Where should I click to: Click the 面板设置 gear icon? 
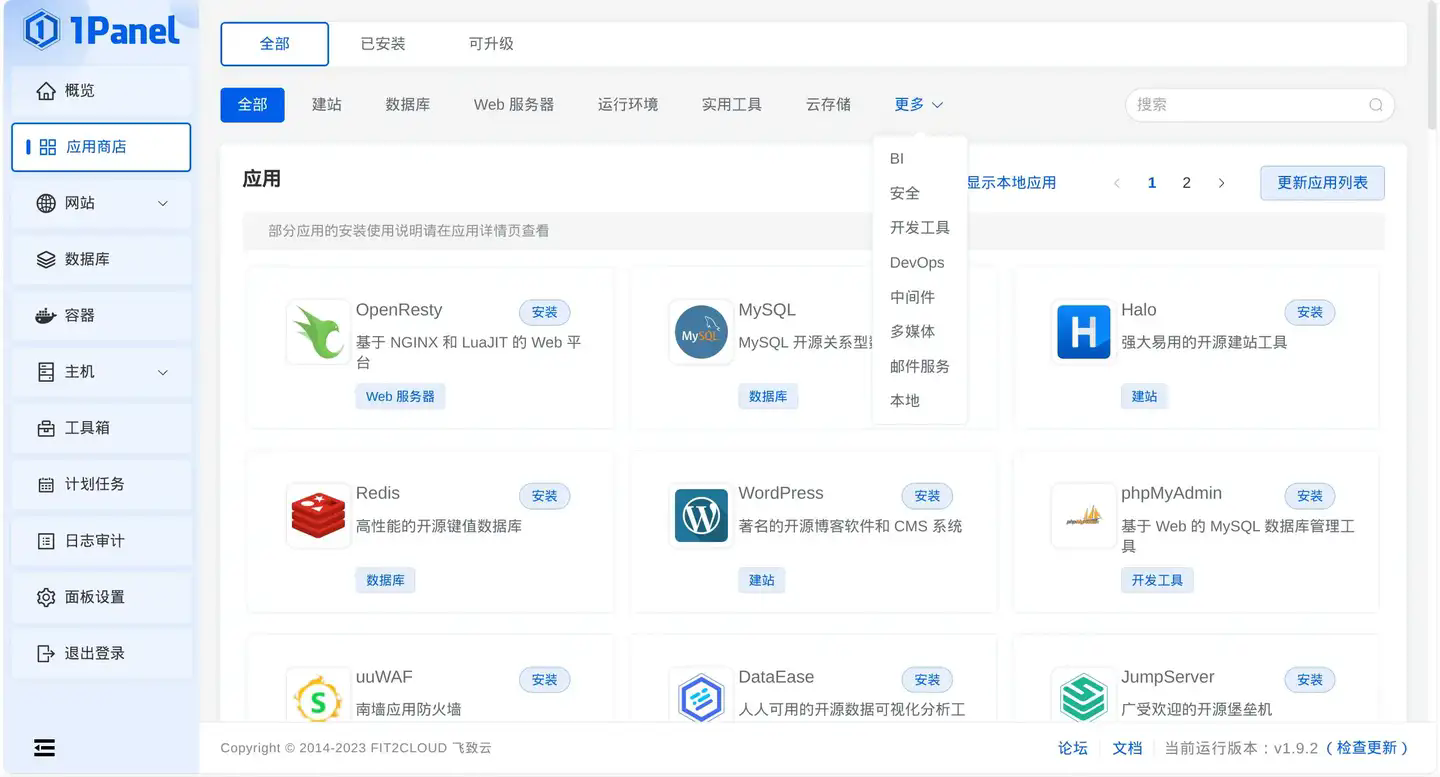point(46,597)
